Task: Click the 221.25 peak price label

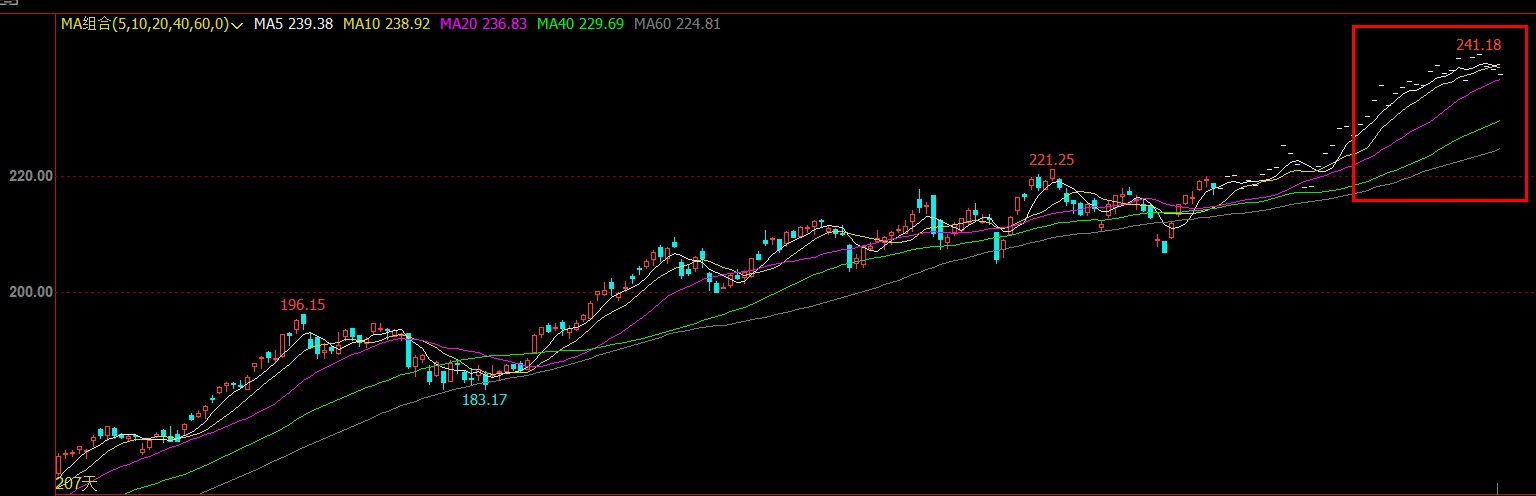Action: pyautogui.click(x=1052, y=160)
